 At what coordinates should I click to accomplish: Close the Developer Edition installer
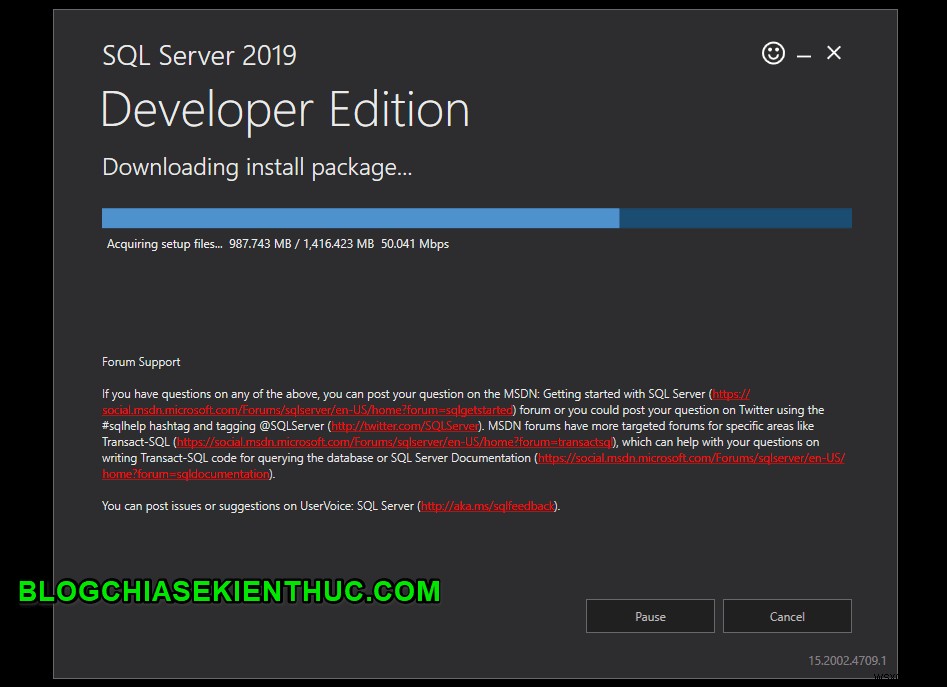pyautogui.click(x=834, y=53)
